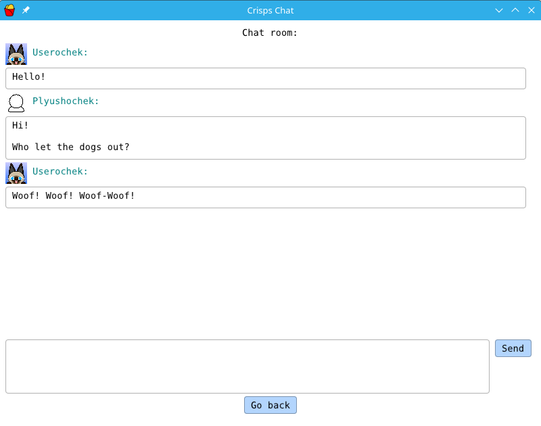Click the Send button
This screenshot has width=541, height=426.
[513, 348]
